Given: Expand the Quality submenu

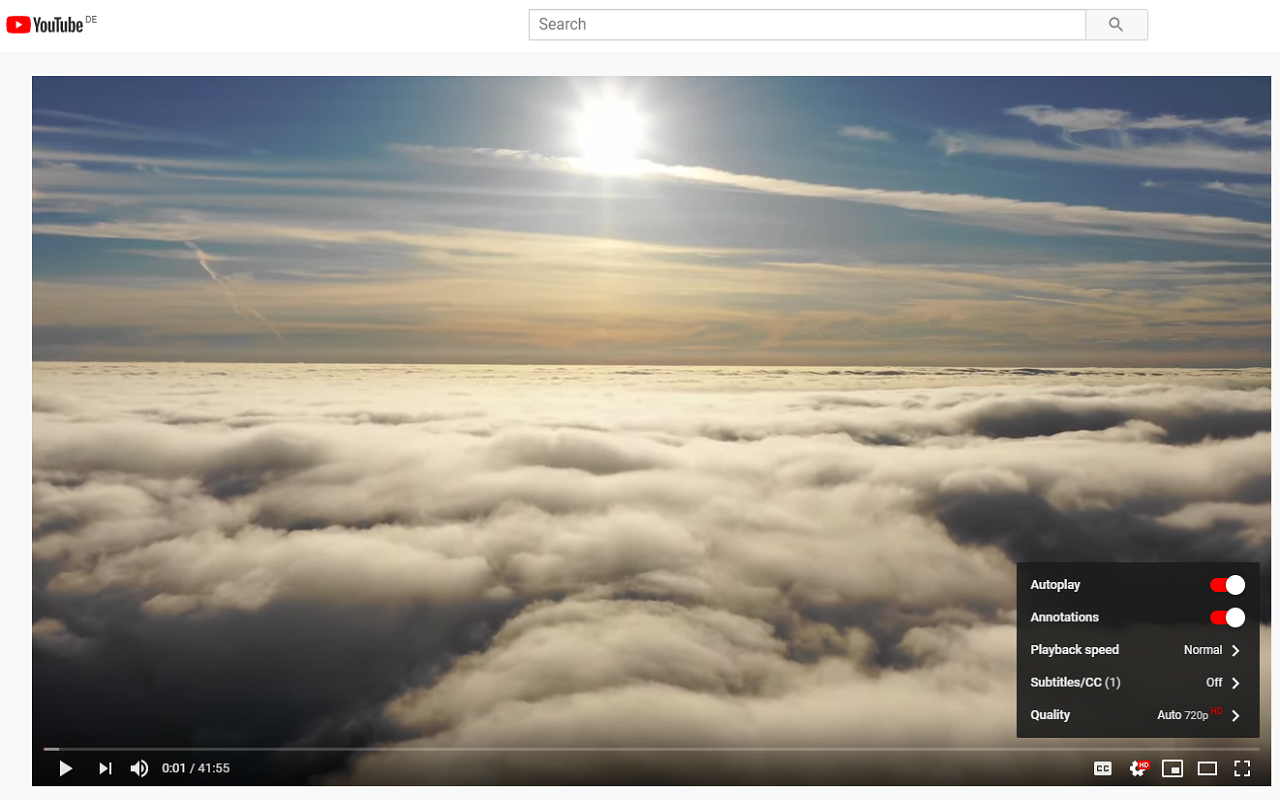Looking at the screenshot, I should tap(1236, 715).
